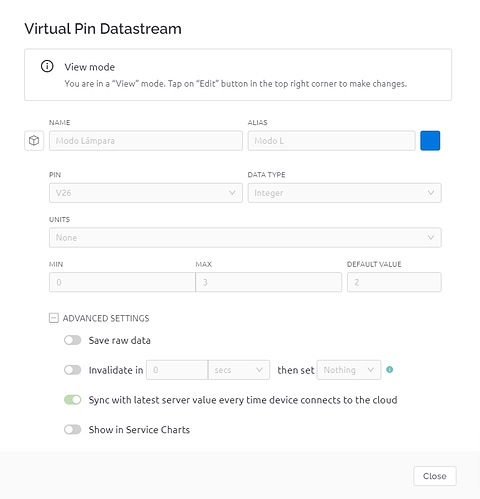Click the Name field with Modo Lámpara
This screenshot has height=499, width=480.
(146, 141)
